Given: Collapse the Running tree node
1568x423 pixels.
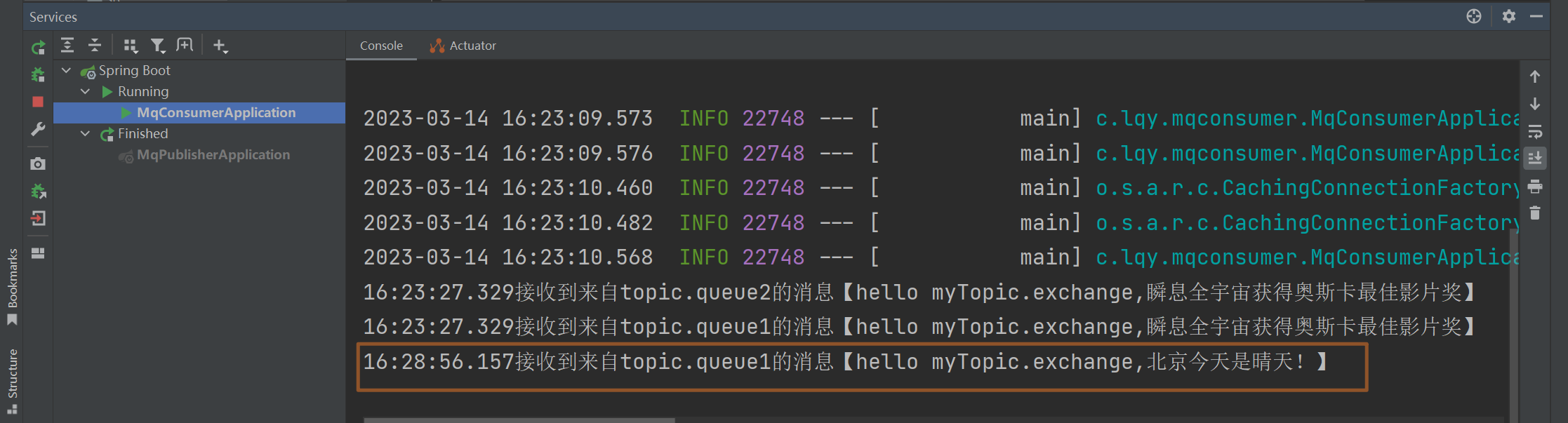Looking at the screenshot, I should (86, 91).
